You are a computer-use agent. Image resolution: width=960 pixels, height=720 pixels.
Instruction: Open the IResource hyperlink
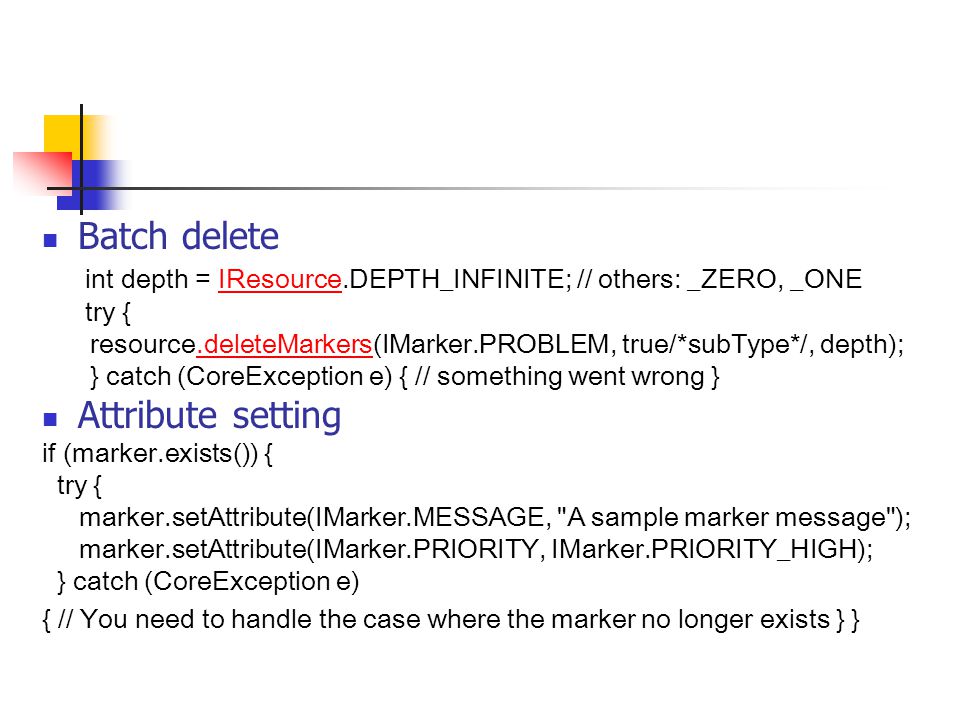[280, 280]
